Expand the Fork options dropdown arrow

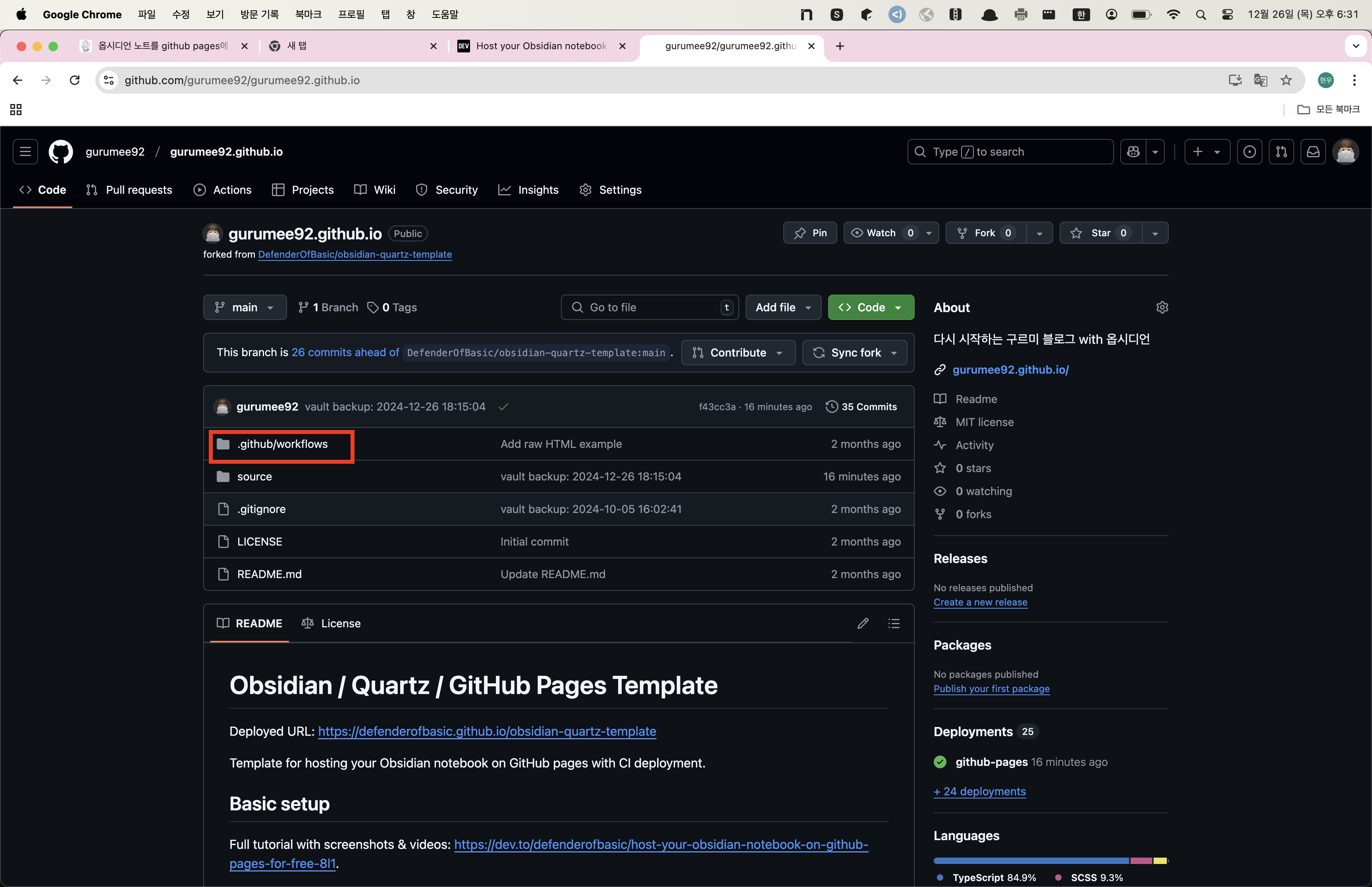click(1039, 233)
